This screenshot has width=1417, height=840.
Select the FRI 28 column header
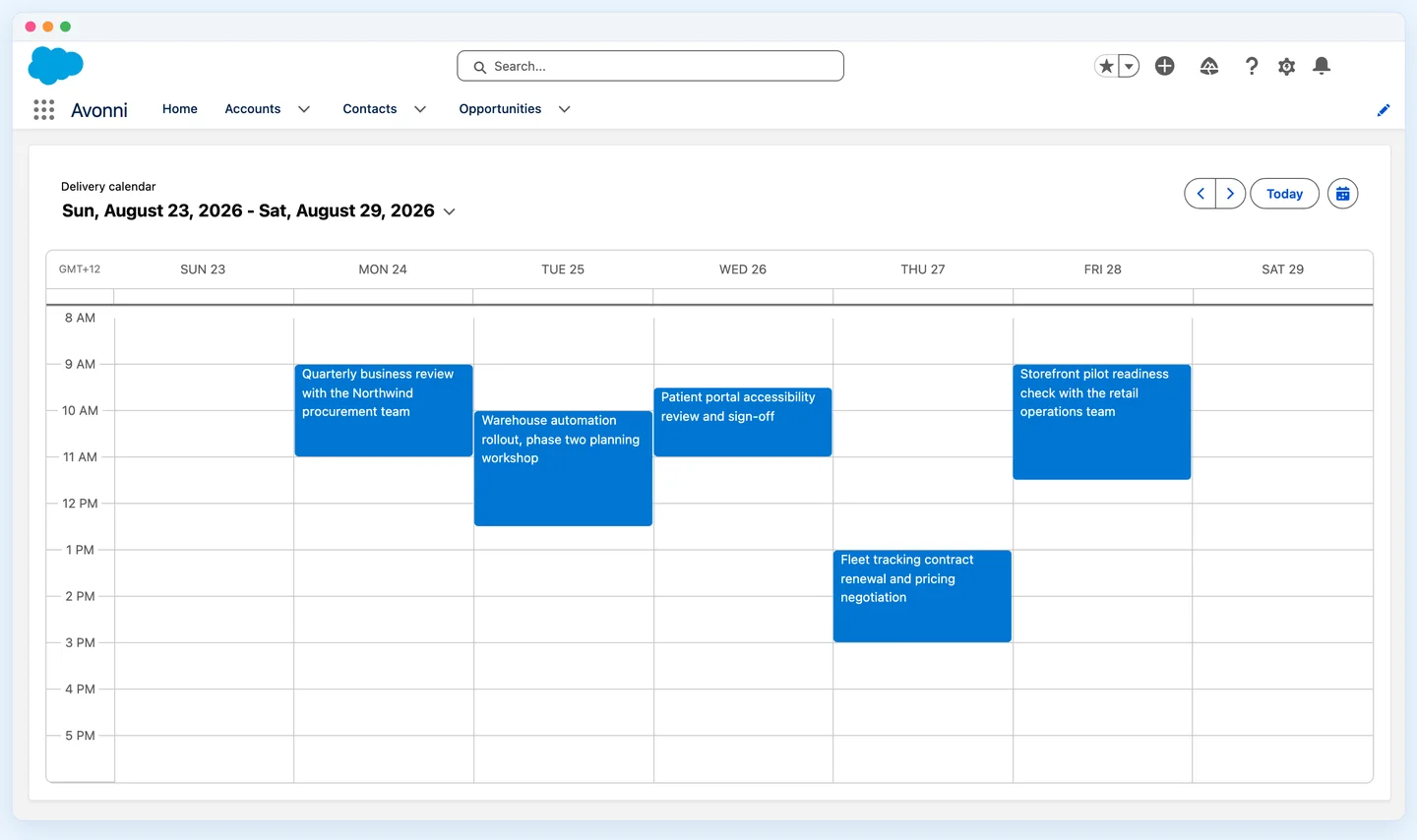point(1103,270)
